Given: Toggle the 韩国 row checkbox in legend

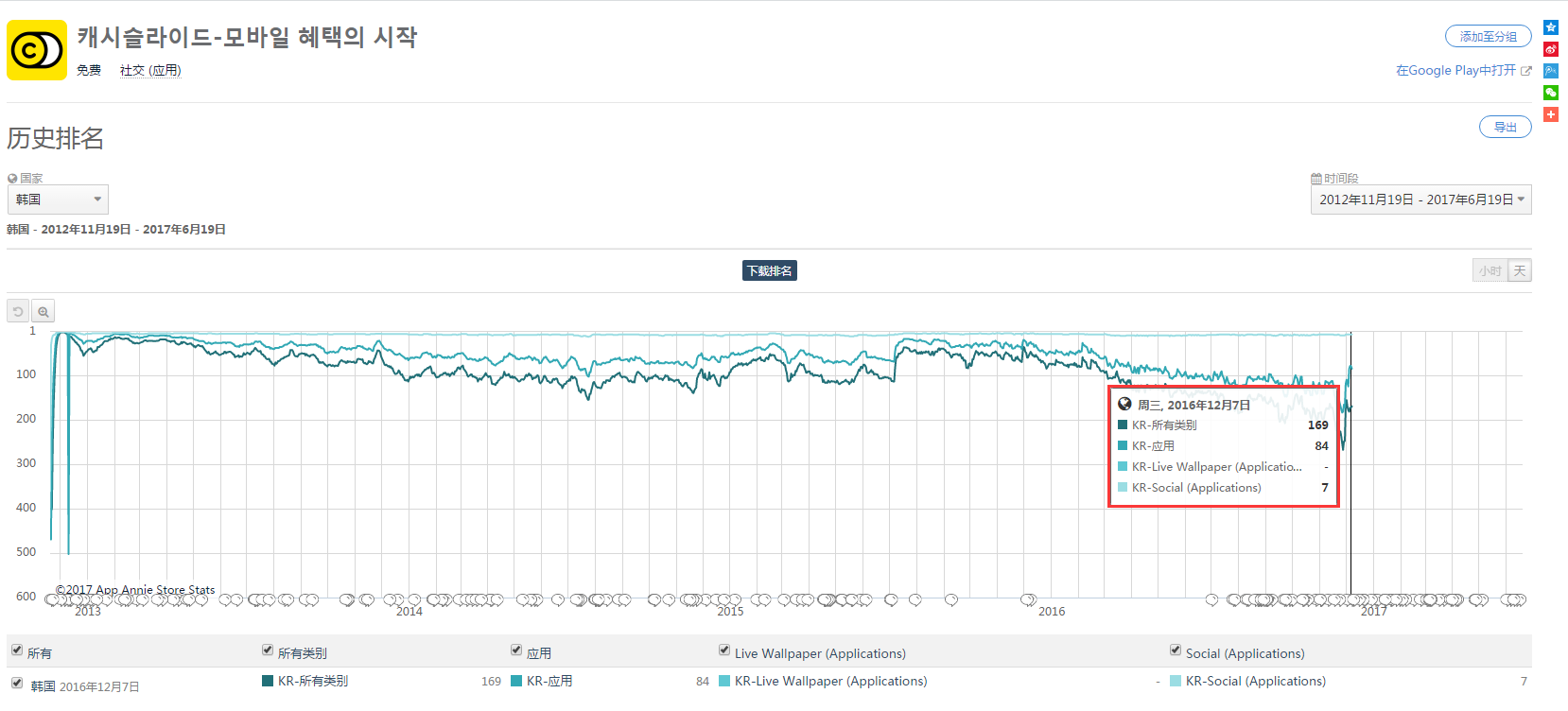Looking at the screenshot, I should tap(17, 683).
